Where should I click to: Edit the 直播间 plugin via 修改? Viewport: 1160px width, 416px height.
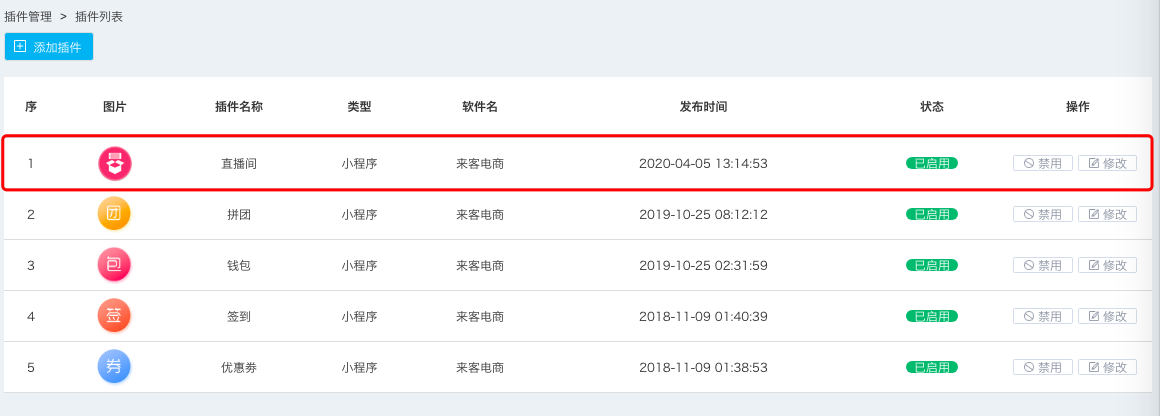[x=1107, y=164]
